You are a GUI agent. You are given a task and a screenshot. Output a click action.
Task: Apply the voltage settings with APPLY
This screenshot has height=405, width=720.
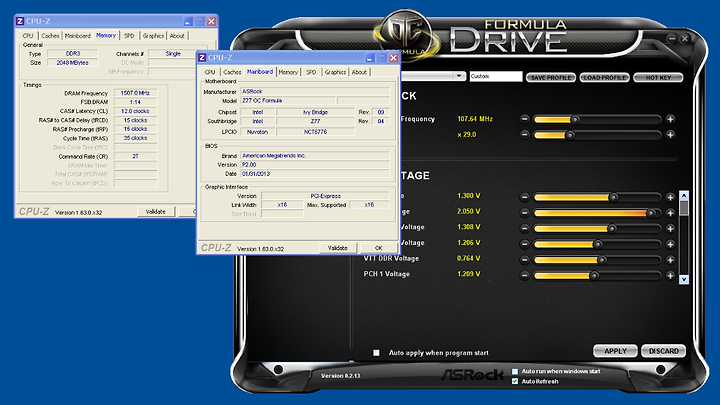pyautogui.click(x=615, y=351)
